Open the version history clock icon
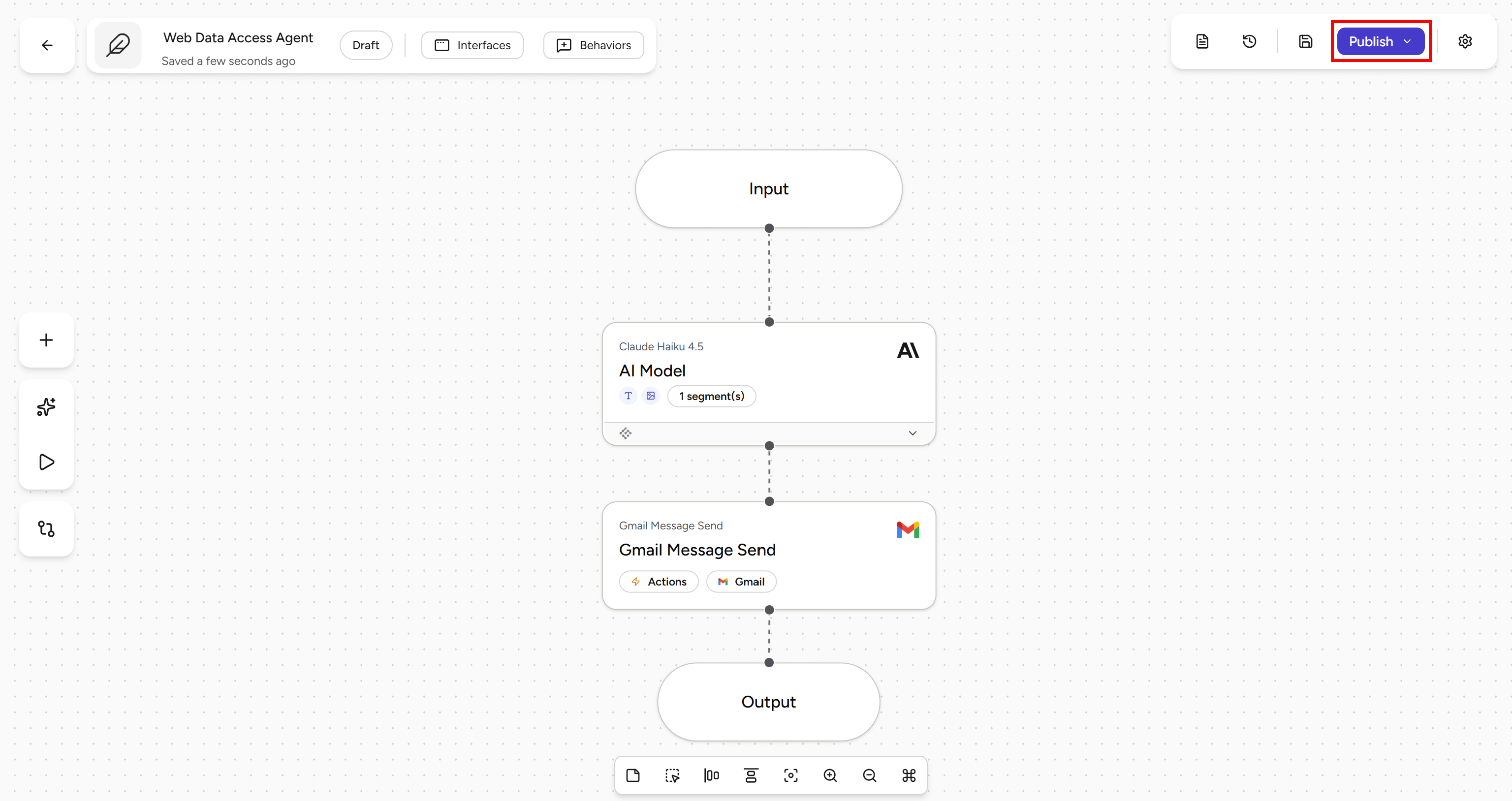This screenshot has width=1512, height=801. click(1250, 42)
